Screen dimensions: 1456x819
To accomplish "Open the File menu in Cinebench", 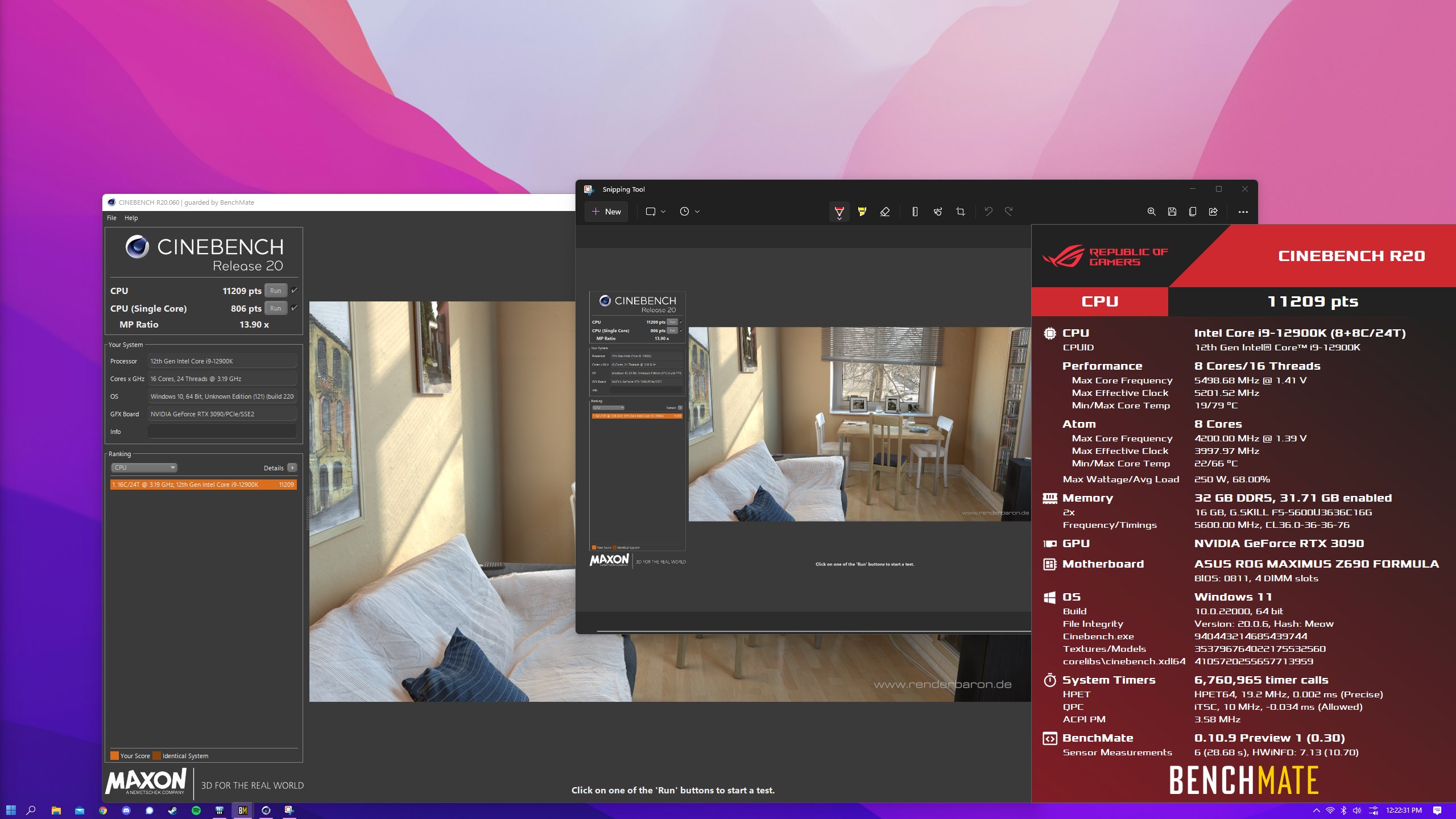I will [111, 218].
